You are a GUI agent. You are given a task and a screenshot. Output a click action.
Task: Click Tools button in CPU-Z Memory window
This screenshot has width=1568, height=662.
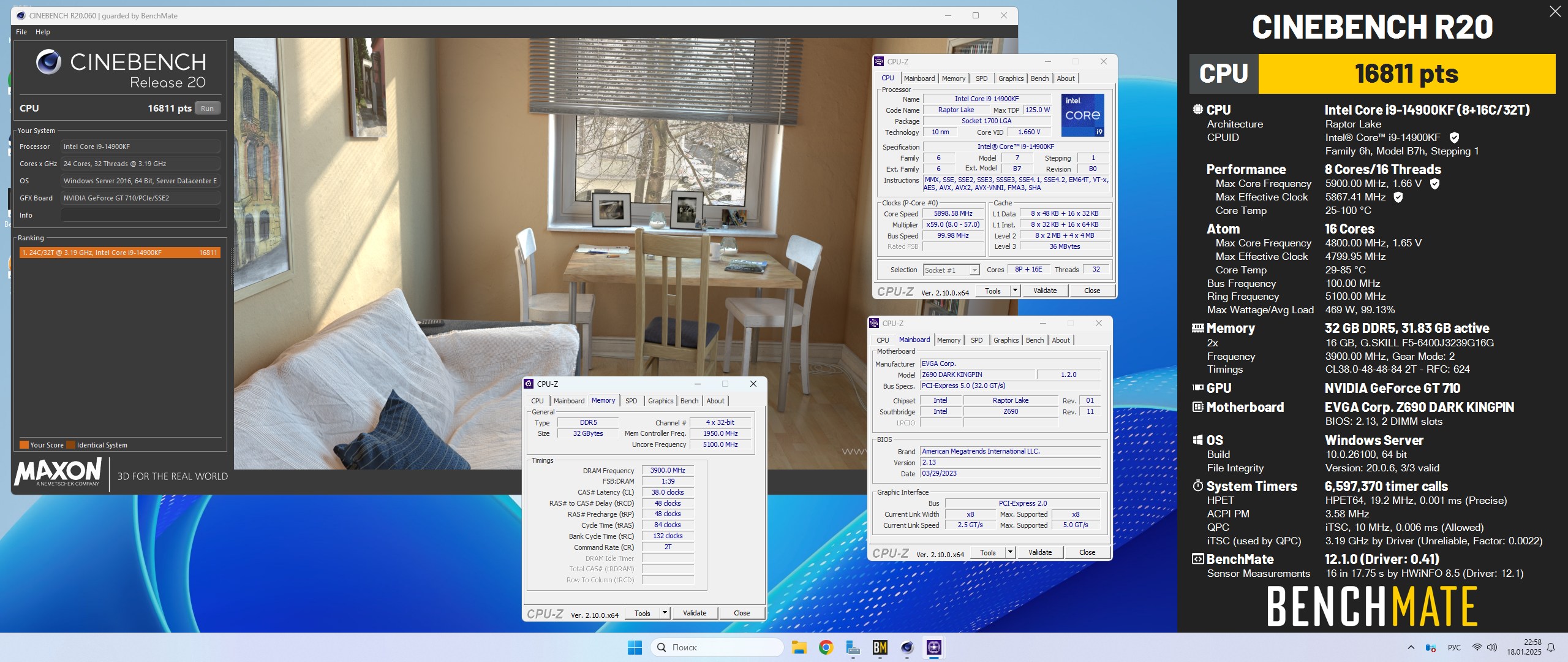click(643, 614)
